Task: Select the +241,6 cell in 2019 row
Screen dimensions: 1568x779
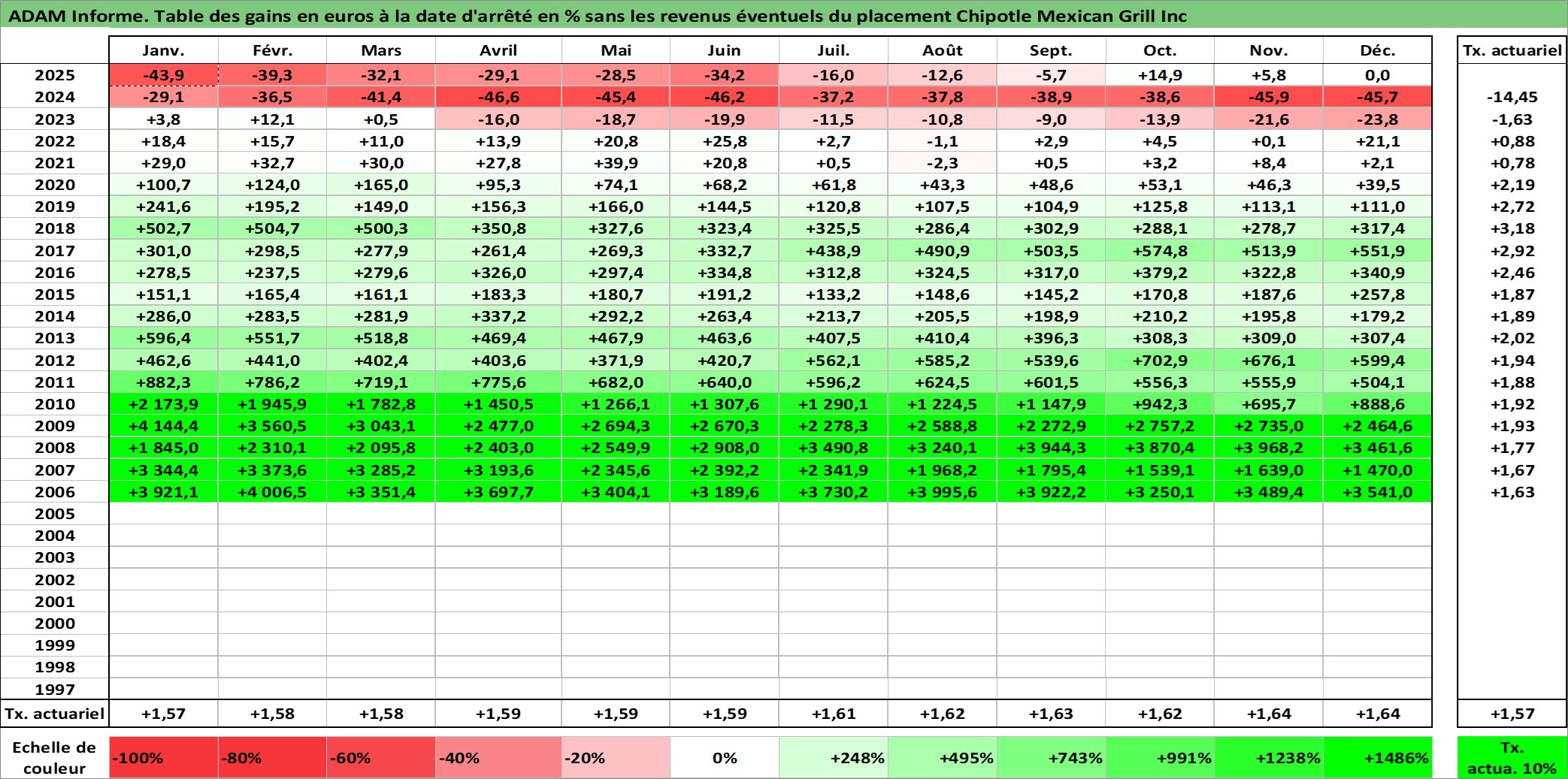Action: [163, 207]
